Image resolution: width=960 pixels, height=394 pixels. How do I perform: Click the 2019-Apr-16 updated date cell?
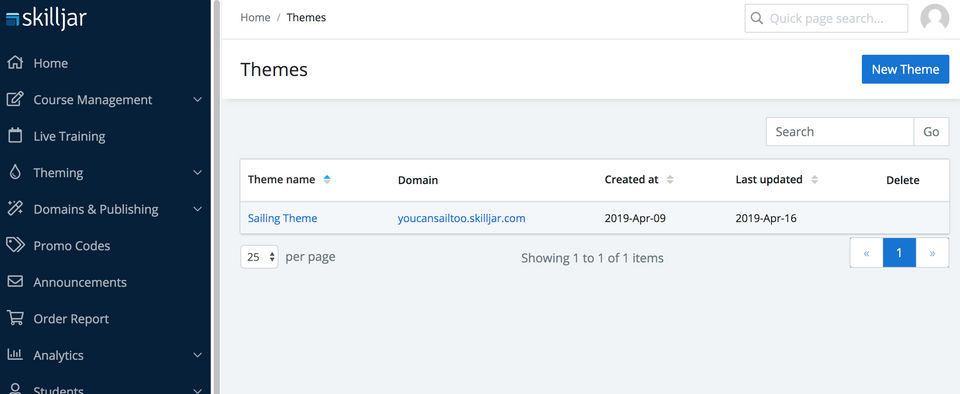766,218
